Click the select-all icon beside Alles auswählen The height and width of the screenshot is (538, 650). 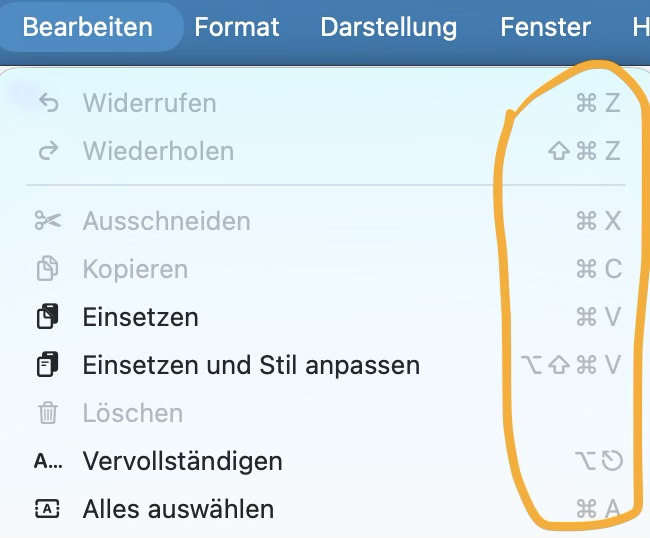coord(47,509)
